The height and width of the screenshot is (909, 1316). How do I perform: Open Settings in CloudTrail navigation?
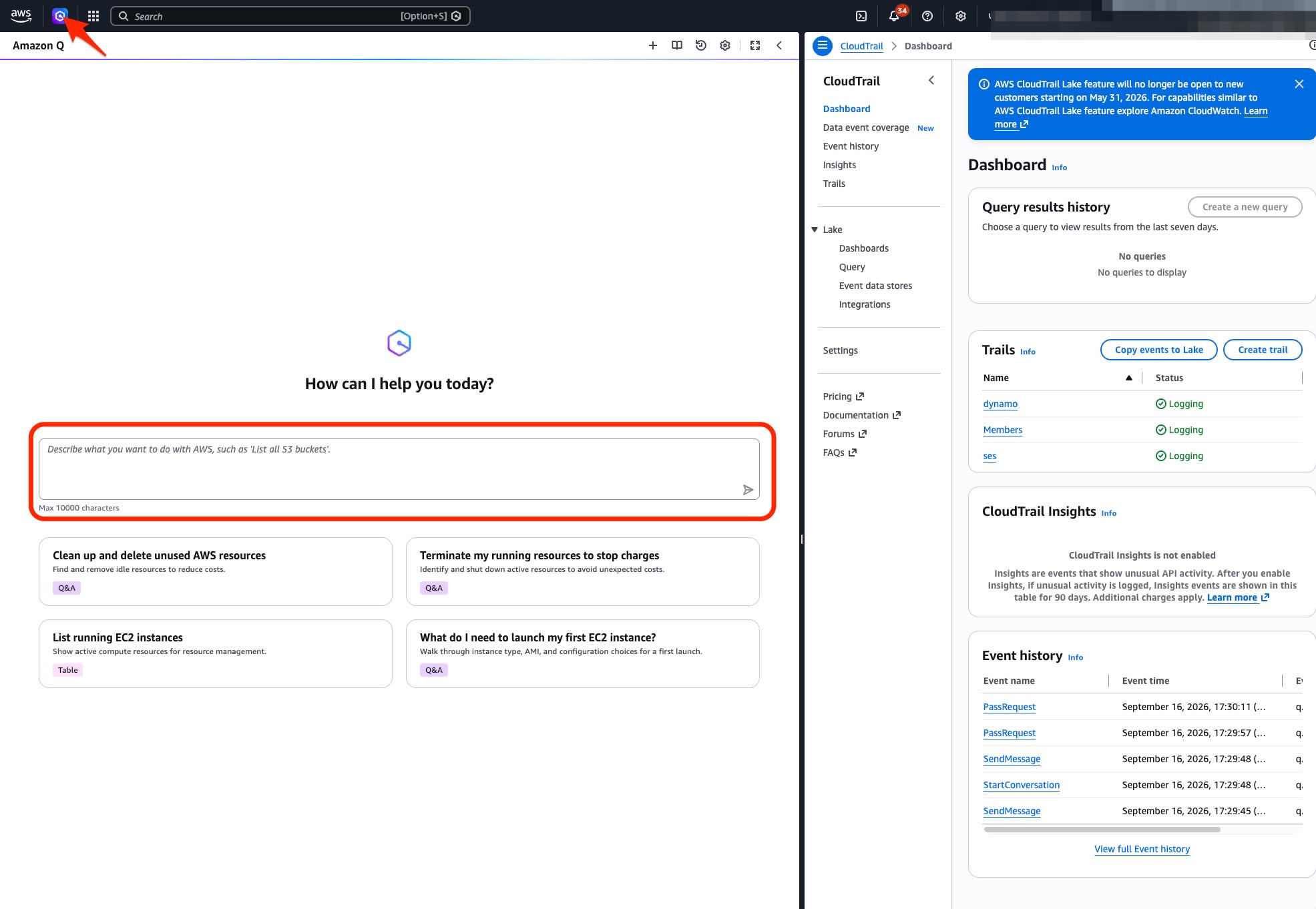840,350
